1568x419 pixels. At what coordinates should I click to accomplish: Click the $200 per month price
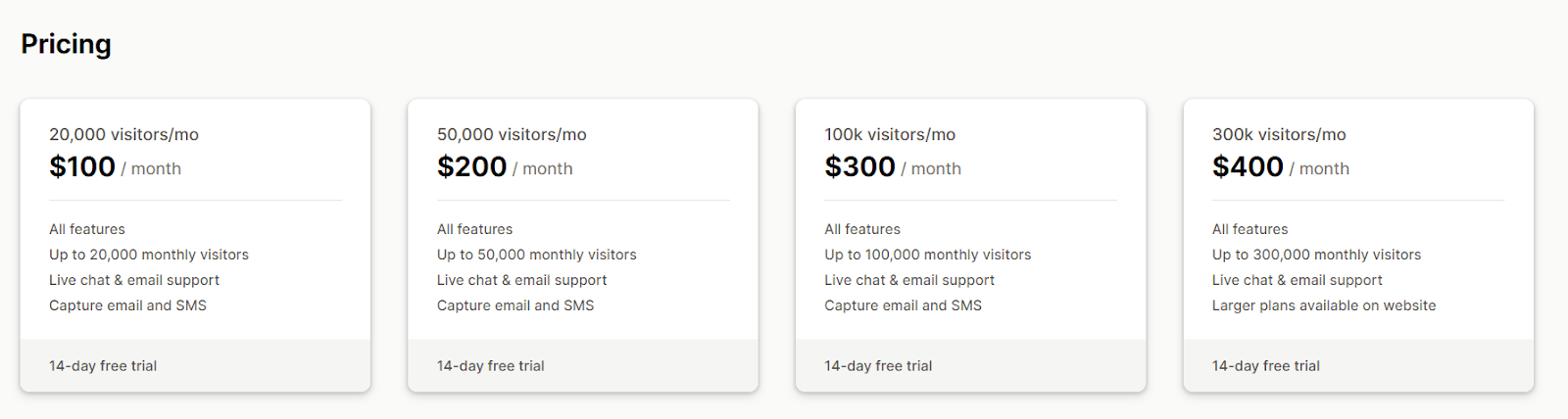pyautogui.click(x=505, y=167)
